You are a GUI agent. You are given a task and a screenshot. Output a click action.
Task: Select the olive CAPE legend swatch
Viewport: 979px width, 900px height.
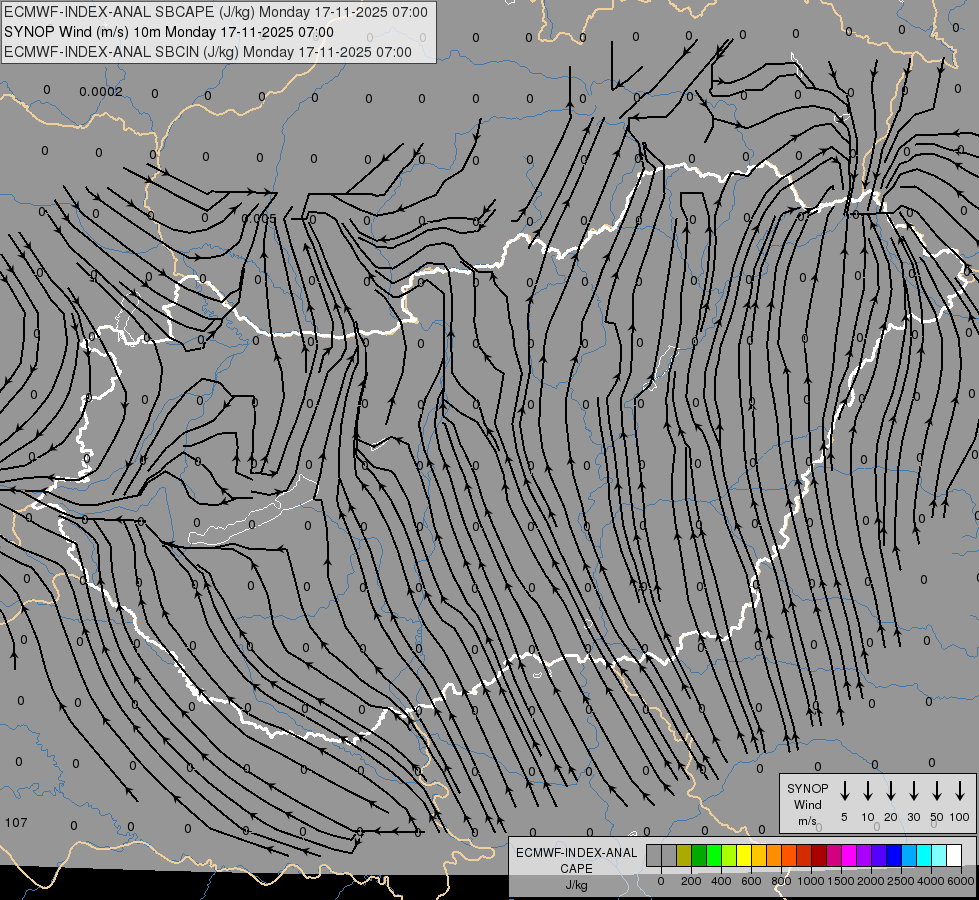tap(684, 855)
